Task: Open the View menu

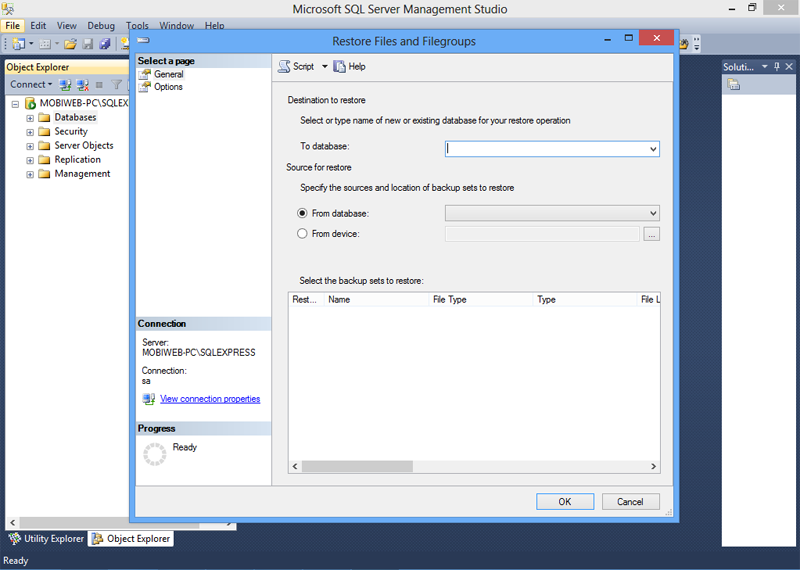Action: click(x=66, y=26)
